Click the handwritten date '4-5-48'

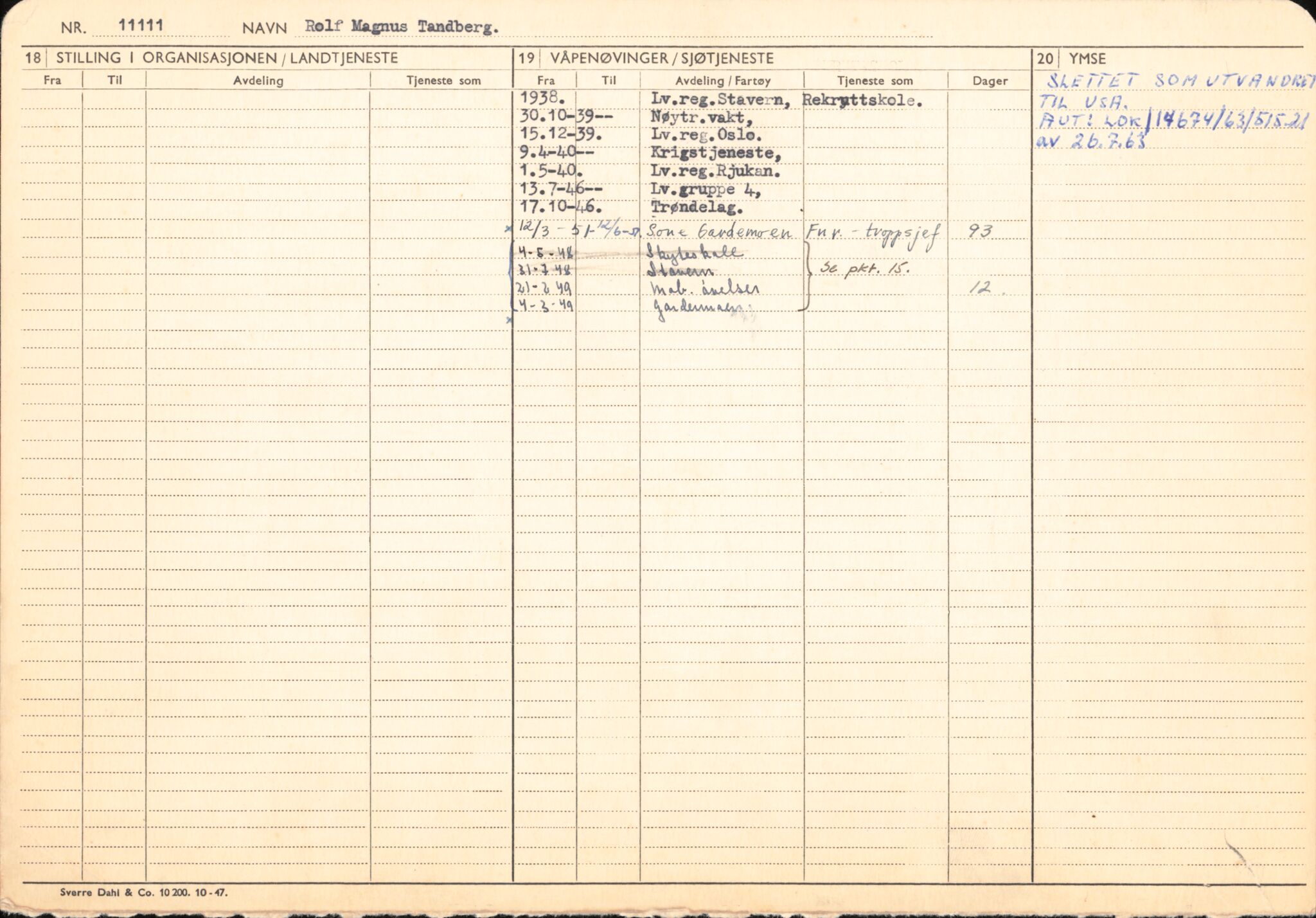[x=547, y=253]
